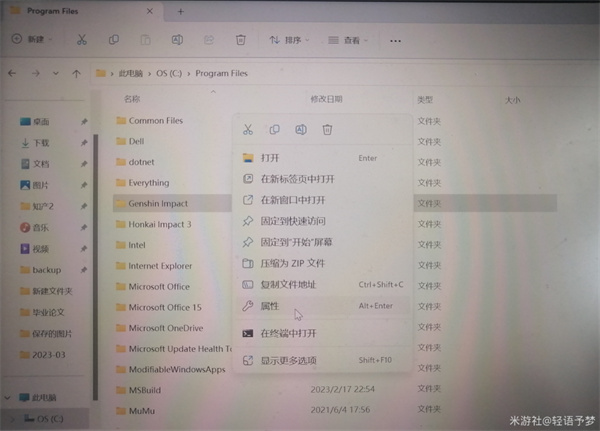Screen dimensions: 600x431
Task: Sort by the 类型 column header
Action: click(x=425, y=100)
